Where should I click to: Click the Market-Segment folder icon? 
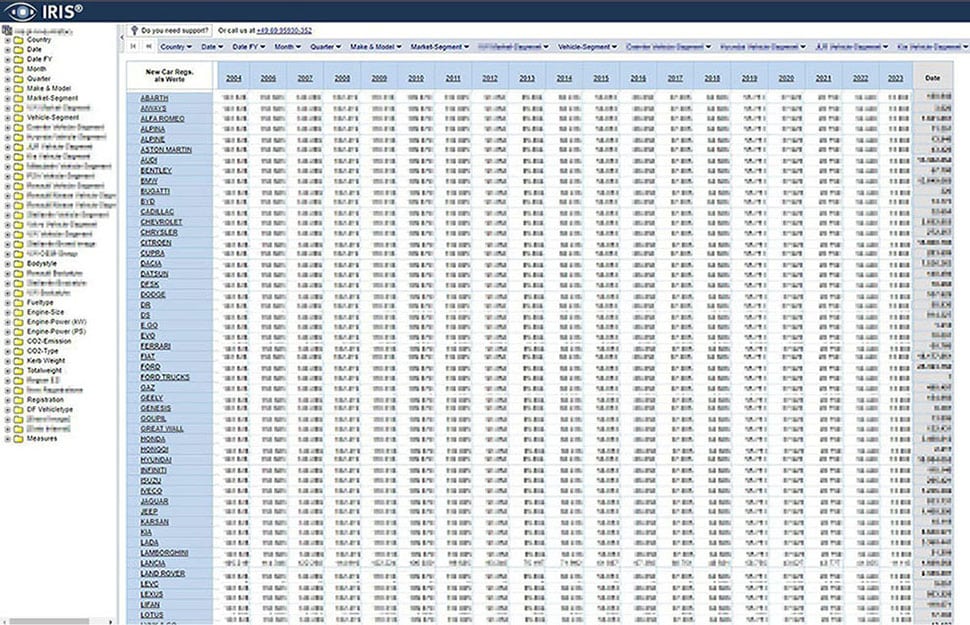pos(19,98)
